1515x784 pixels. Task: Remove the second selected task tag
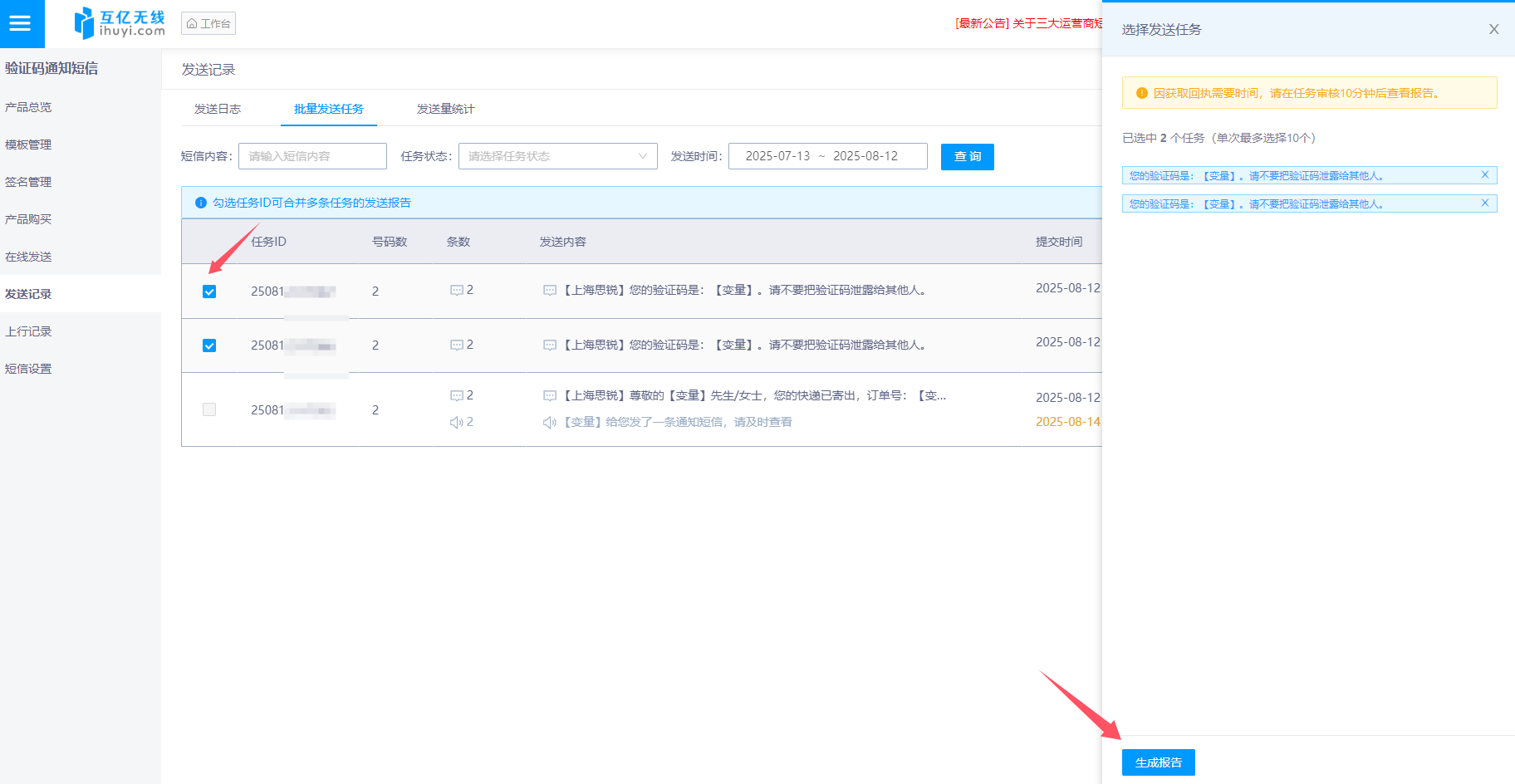[x=1485, y=203]
